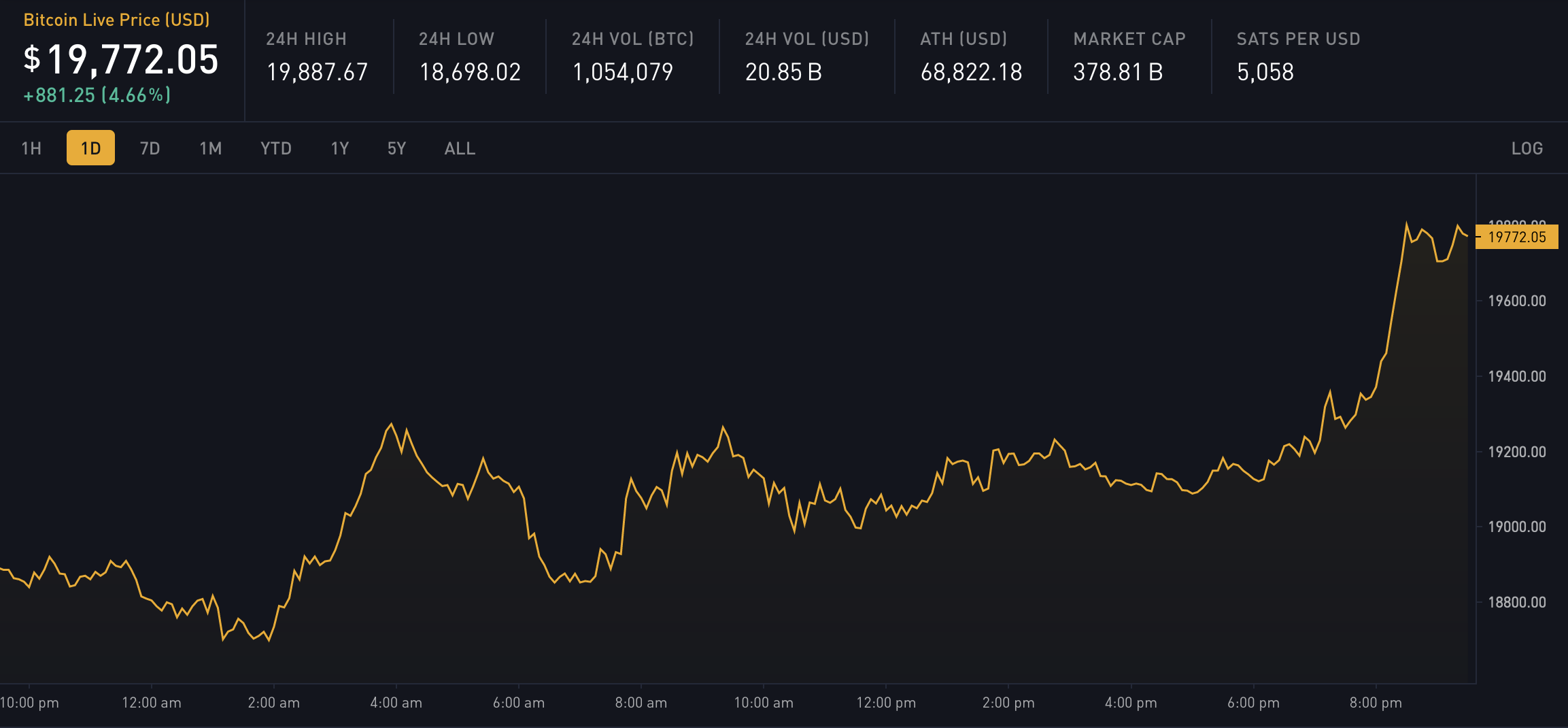Viewport: 1568px width, 728px height.
Task: Click the 10:00 am time axis label
Action: click(764, 703)
